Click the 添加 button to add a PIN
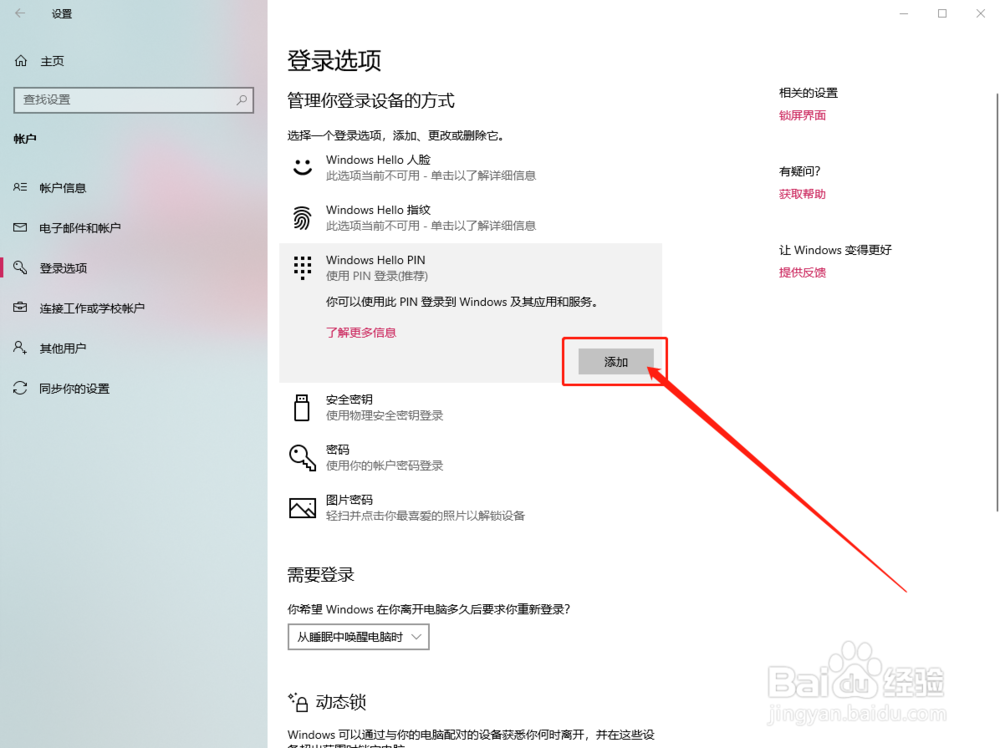The image size is (1000, 748). coord(616,362)
